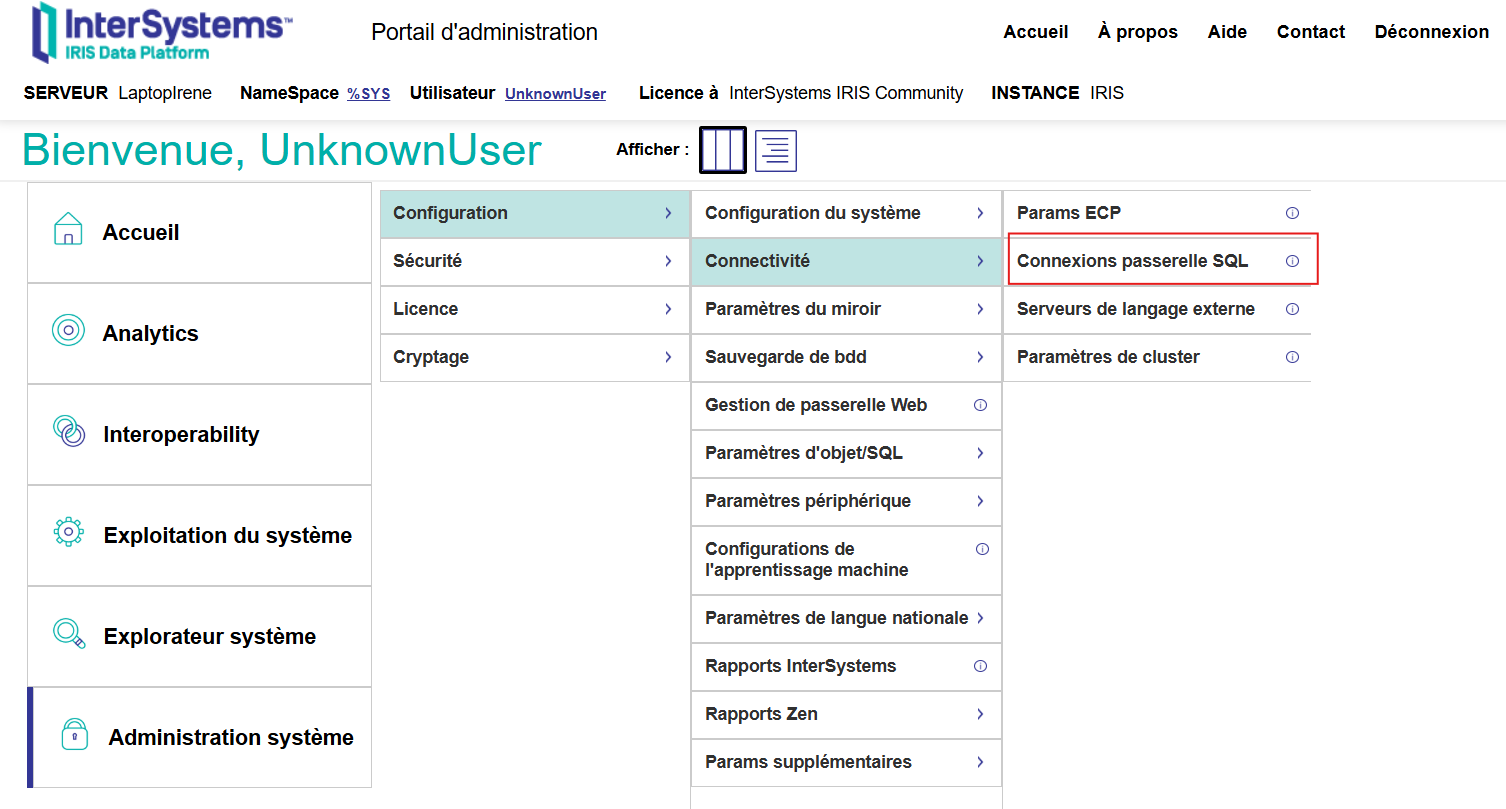Expand the Cryptage submenu
The width and height of the screenshot is (1506, 809).
click(x=534, y=357)
